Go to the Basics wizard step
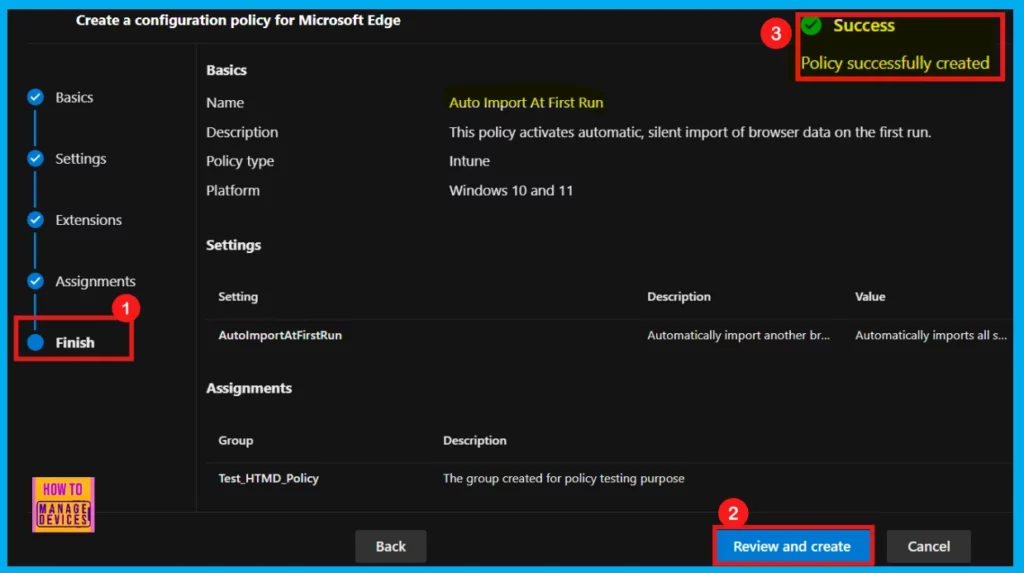This screenshot has width=1024, height=573. click(74, 97)
